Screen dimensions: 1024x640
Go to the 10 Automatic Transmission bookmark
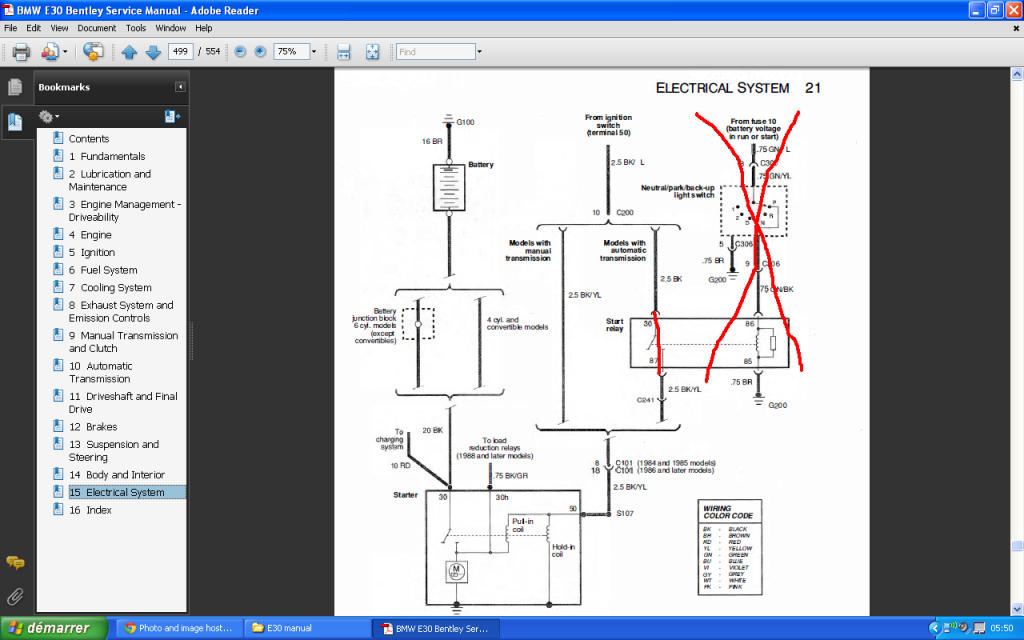[x=101, y=372]
